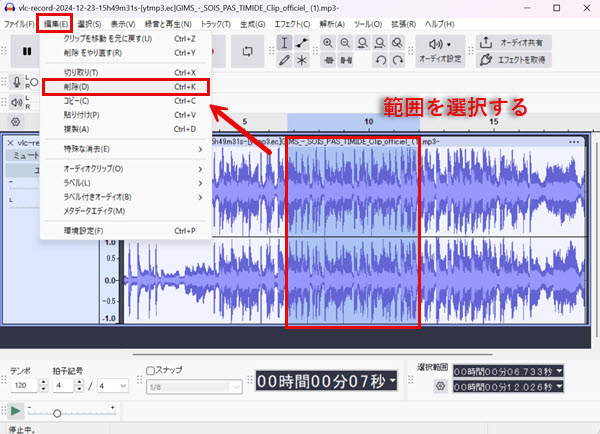Open the 生成(G) menu
The width and height of the screenshot is (600, 434).
253,24
